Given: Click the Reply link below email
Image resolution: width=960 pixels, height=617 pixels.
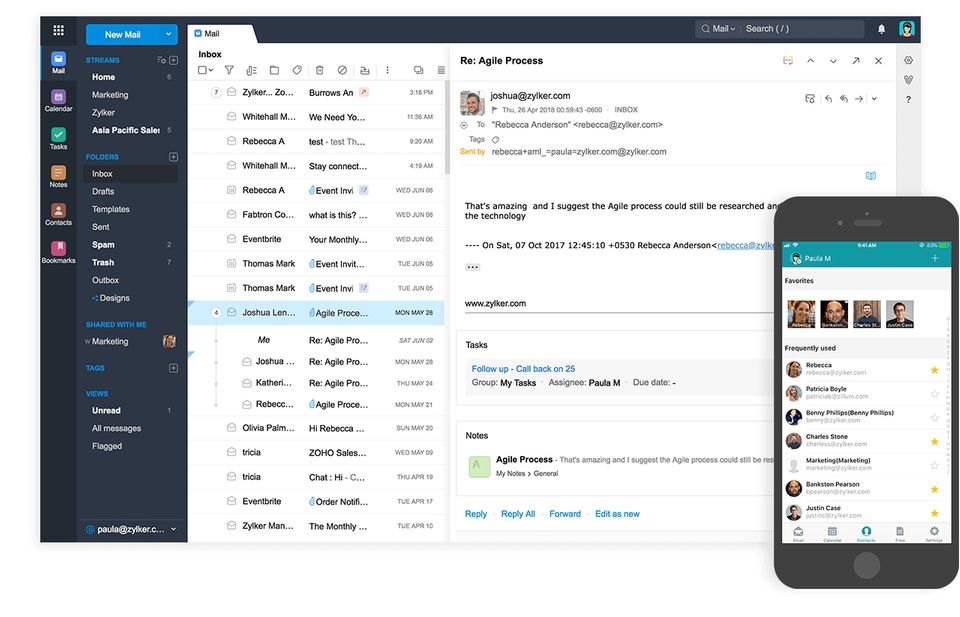Looking at the screenshot, I should click(x=476, y=514).
